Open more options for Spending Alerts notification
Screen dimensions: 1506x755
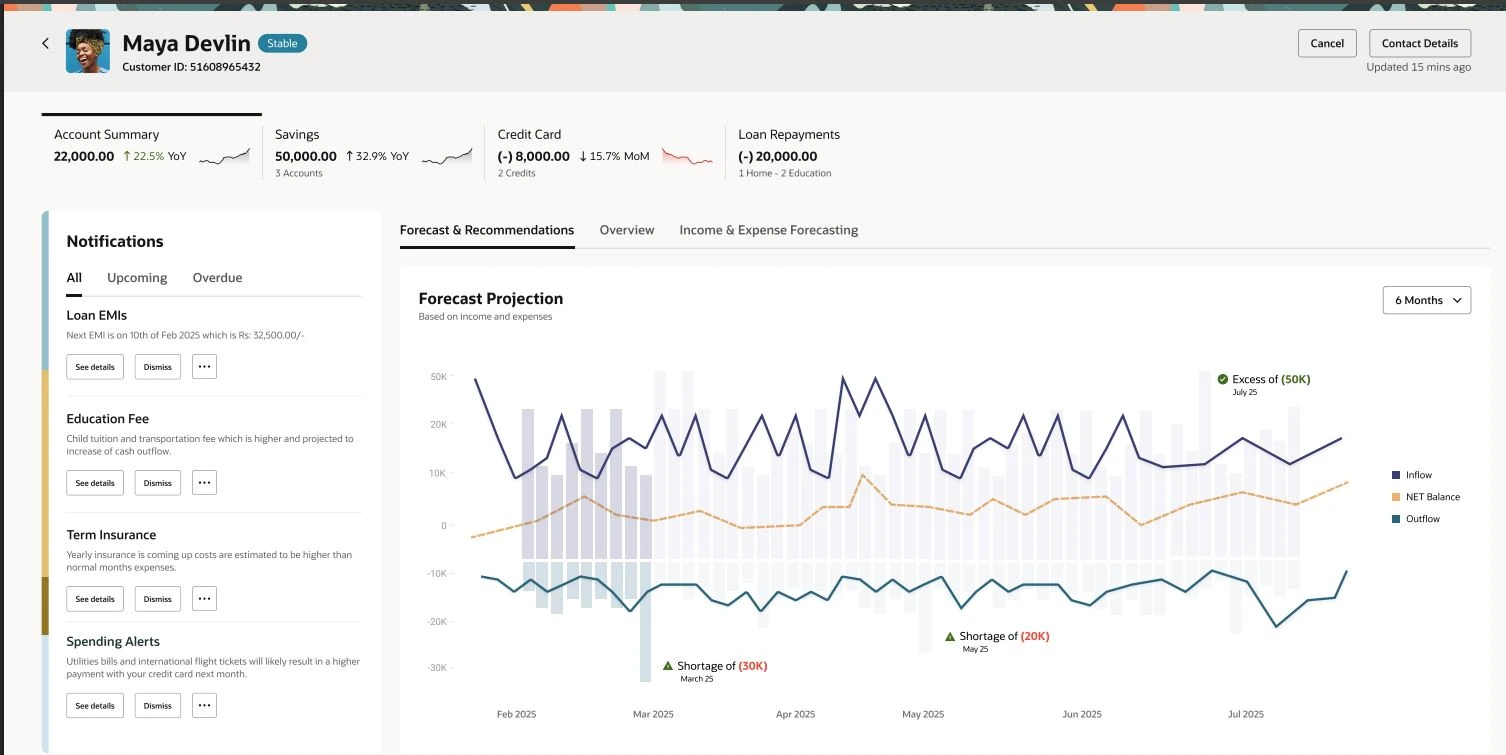click(x=204, y=705)
